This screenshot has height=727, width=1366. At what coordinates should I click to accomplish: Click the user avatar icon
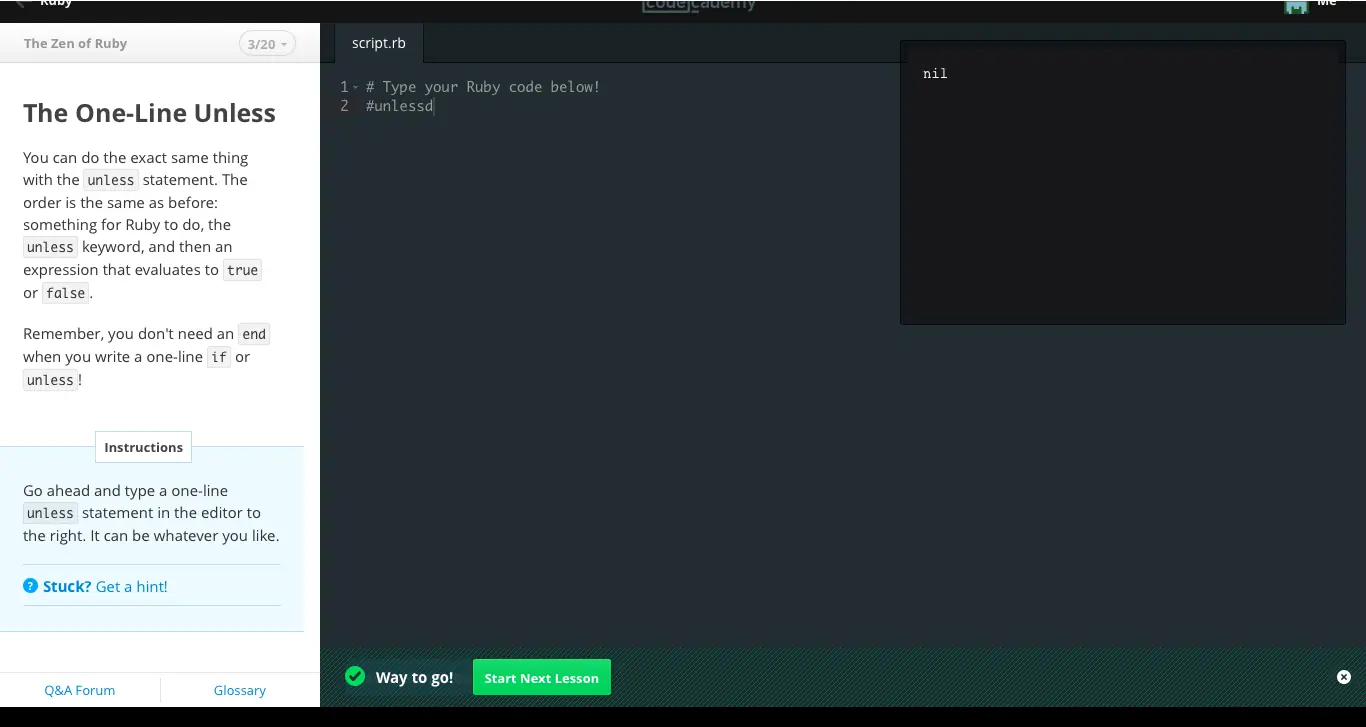coord(1296,6)
